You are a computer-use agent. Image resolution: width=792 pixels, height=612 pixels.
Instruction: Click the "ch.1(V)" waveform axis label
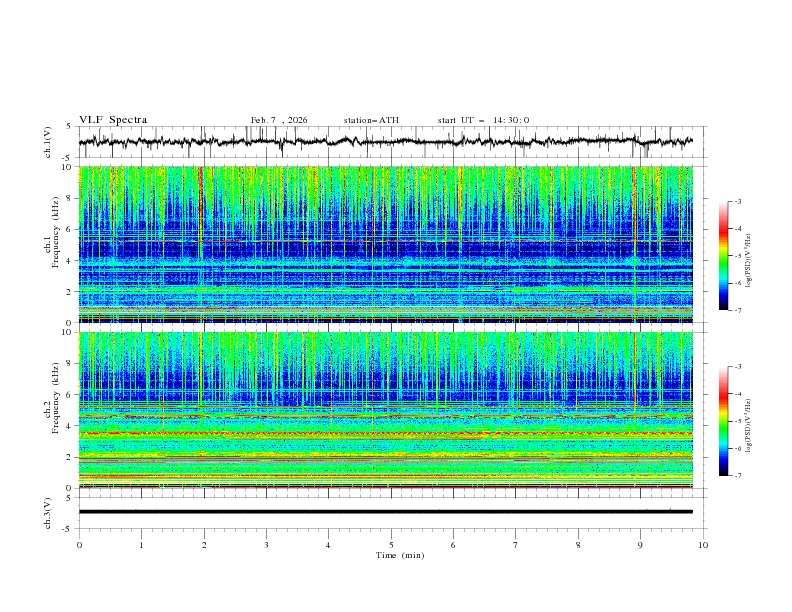(x=48, y=142)
